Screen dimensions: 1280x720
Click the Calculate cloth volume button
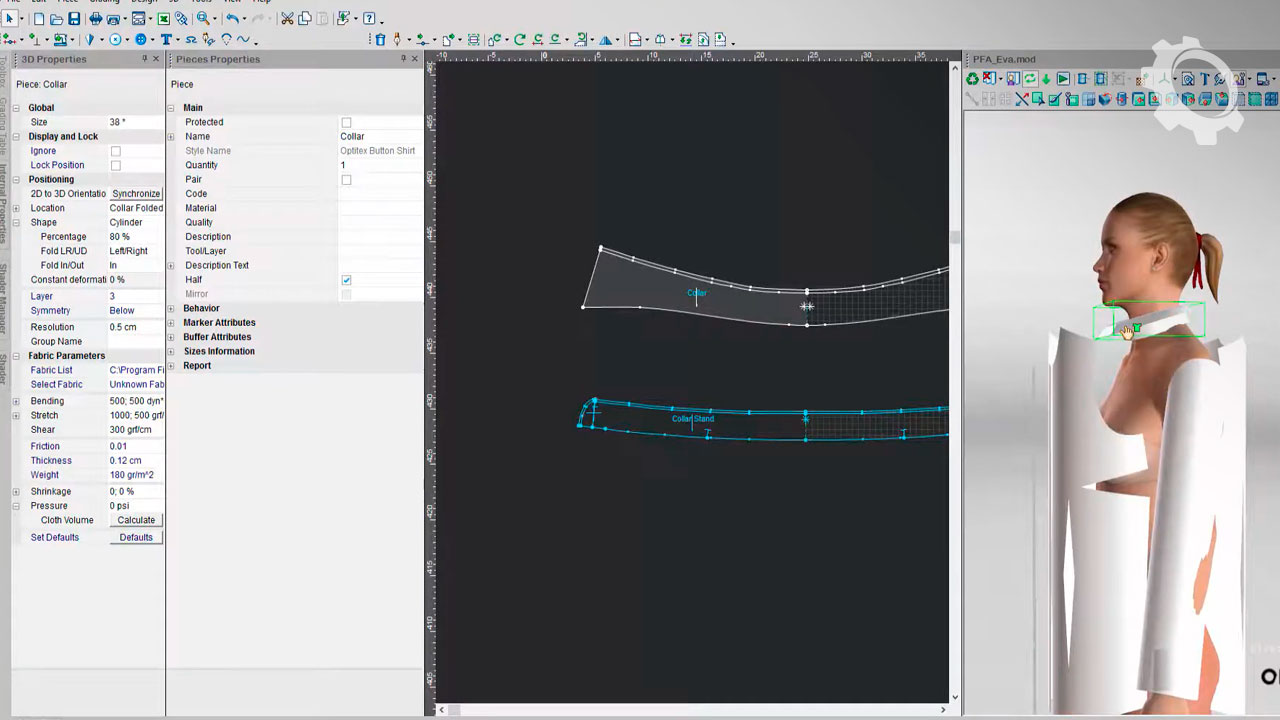[x=136, y=521]
